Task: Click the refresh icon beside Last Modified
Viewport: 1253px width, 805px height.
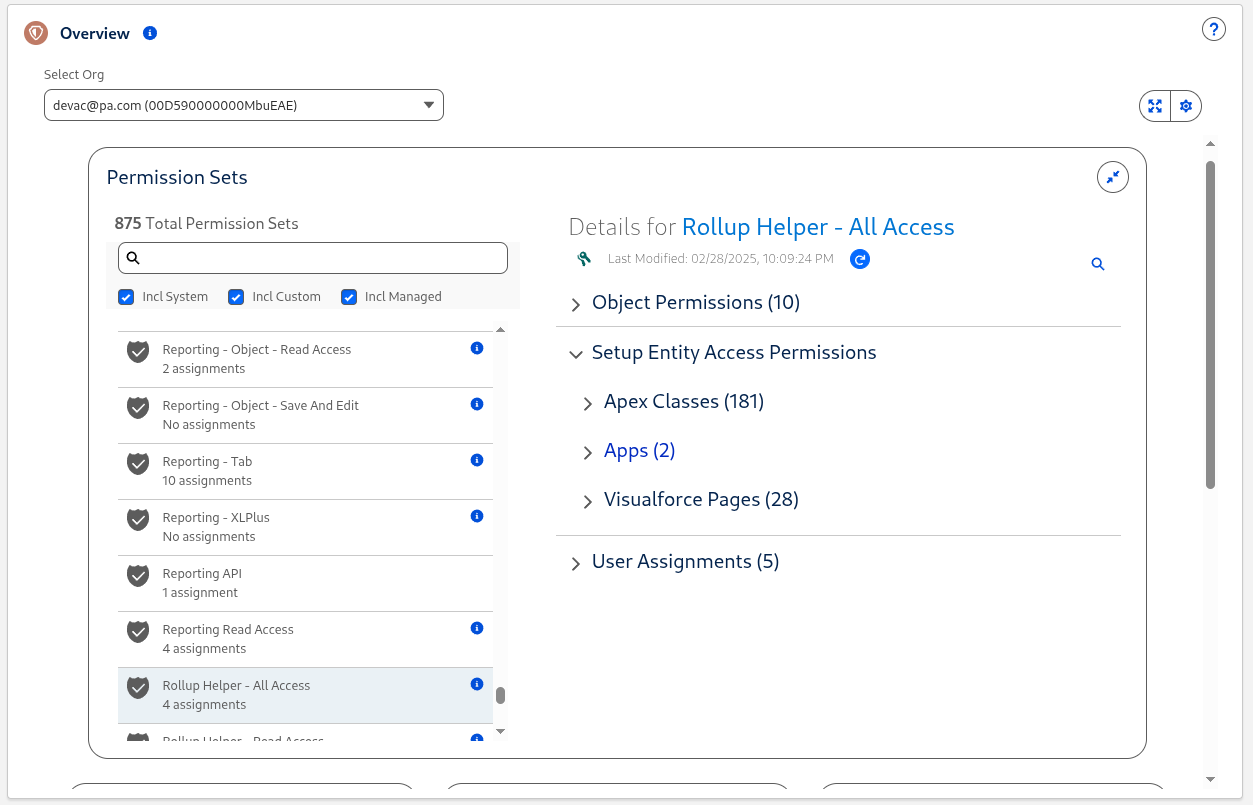Action: pyautogui.click(x=860, y=259)
